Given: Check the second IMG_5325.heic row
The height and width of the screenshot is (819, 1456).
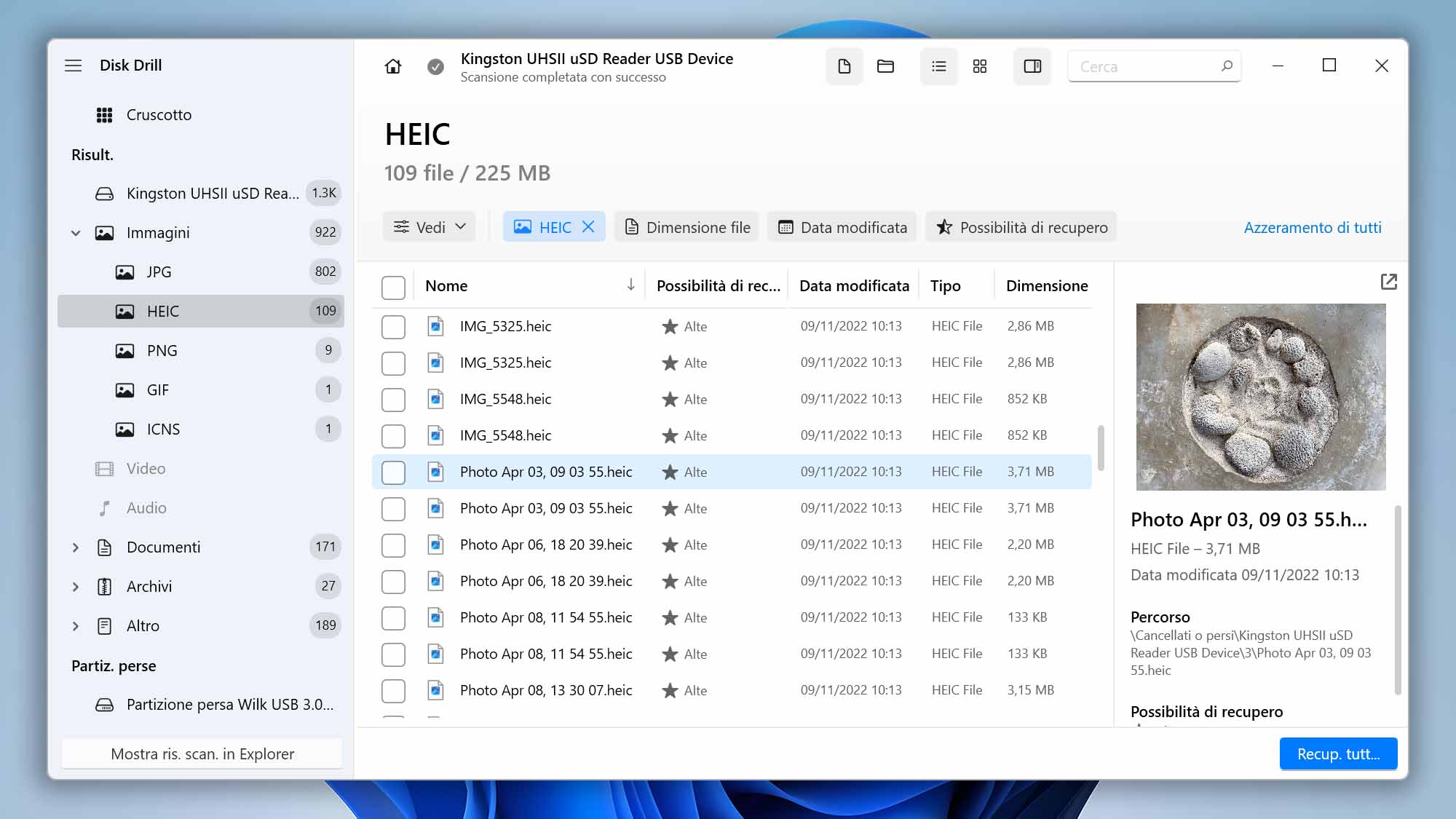Looking at the screenshot, I should 393,363.
